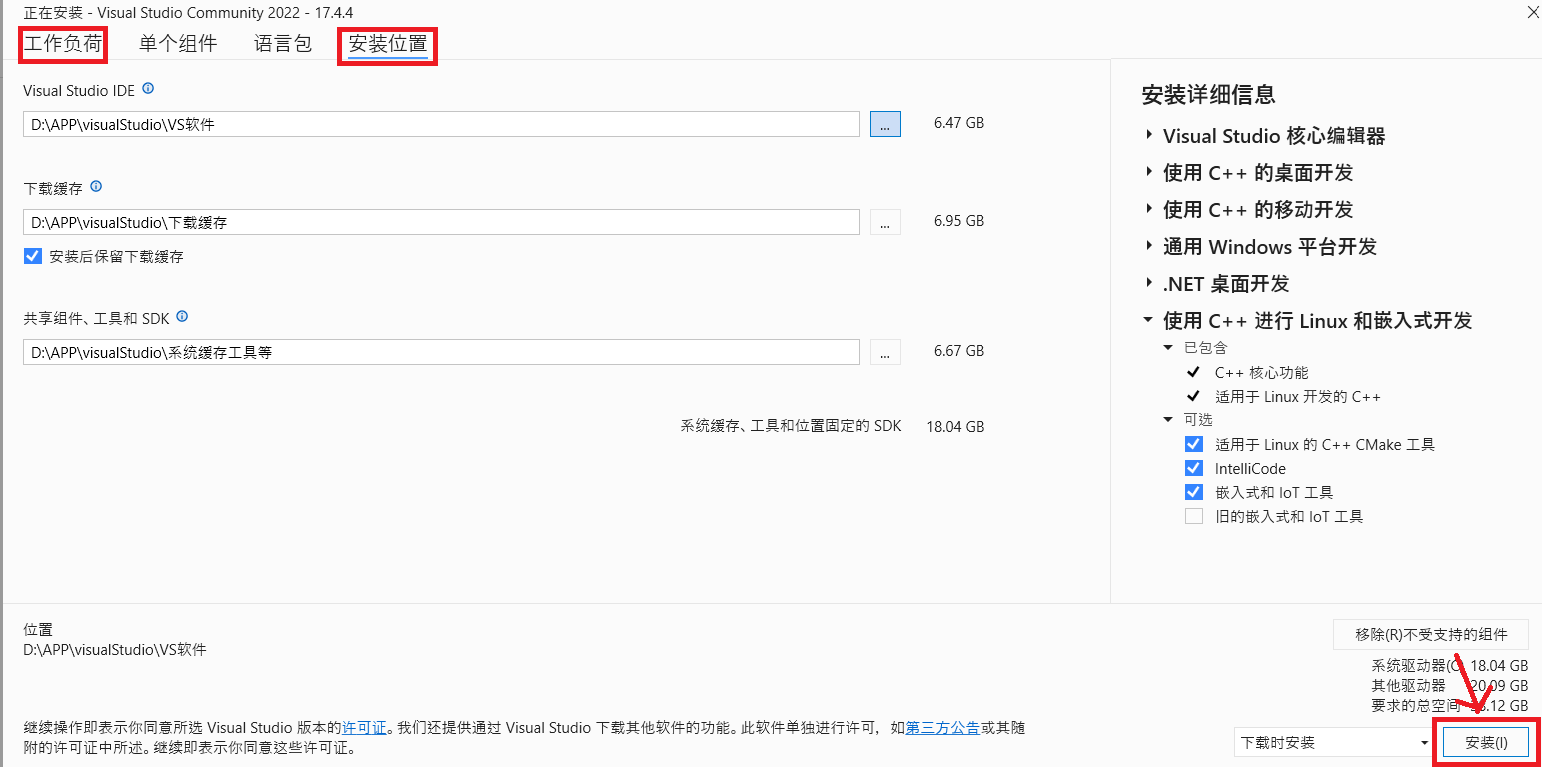Start installation with 安装(I) button
Viewport: 1542px width, 767px height.
pyautogui.click(x=1486, y=742)
